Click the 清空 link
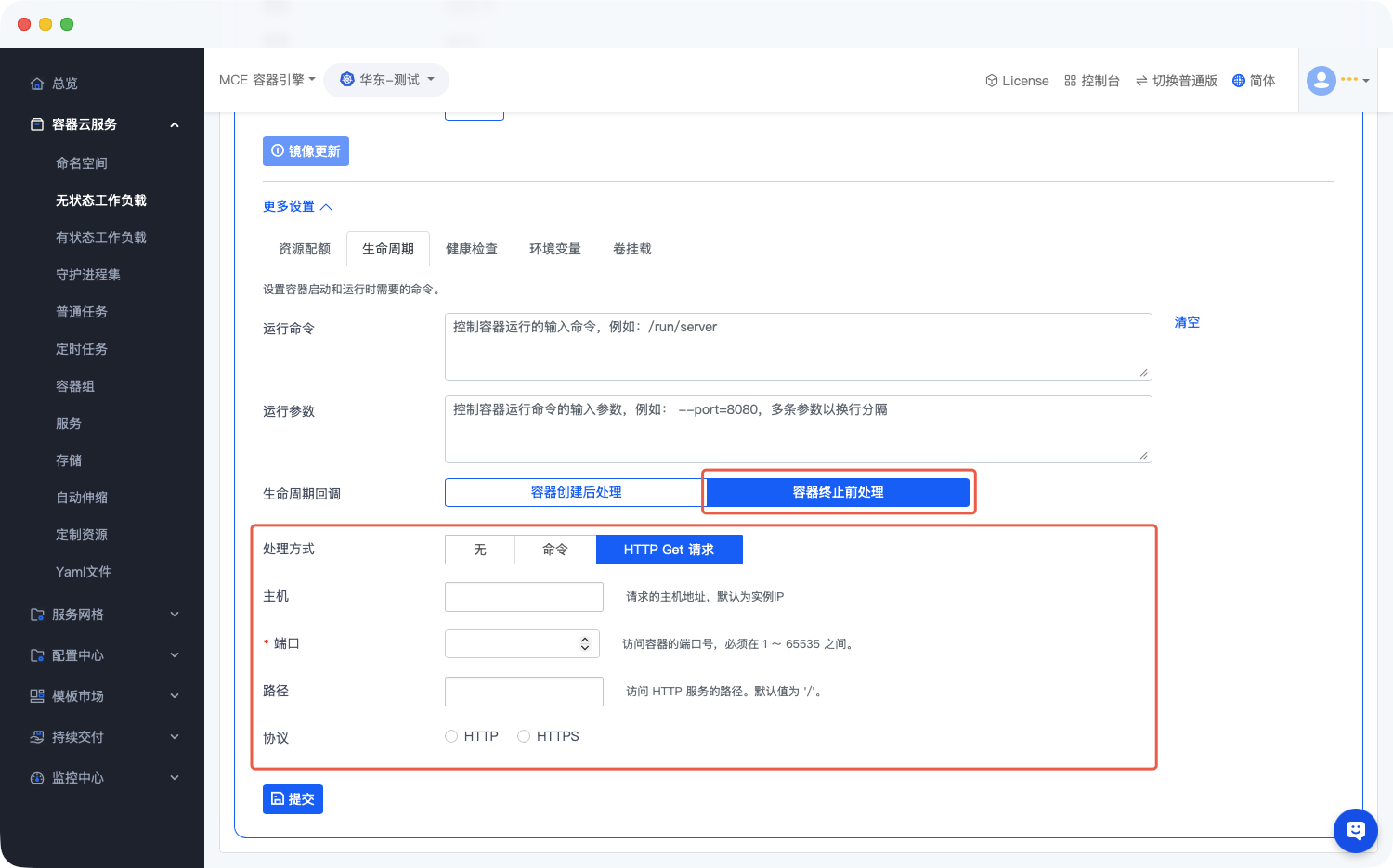Viewport: 1393px width, 868px height. click(1186, 322)
